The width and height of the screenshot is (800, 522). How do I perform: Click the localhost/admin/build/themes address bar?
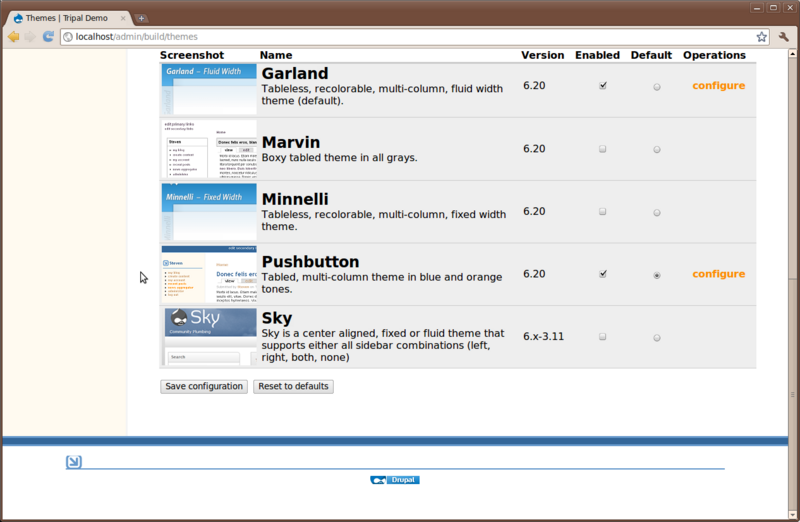click(x=413, y=37)
